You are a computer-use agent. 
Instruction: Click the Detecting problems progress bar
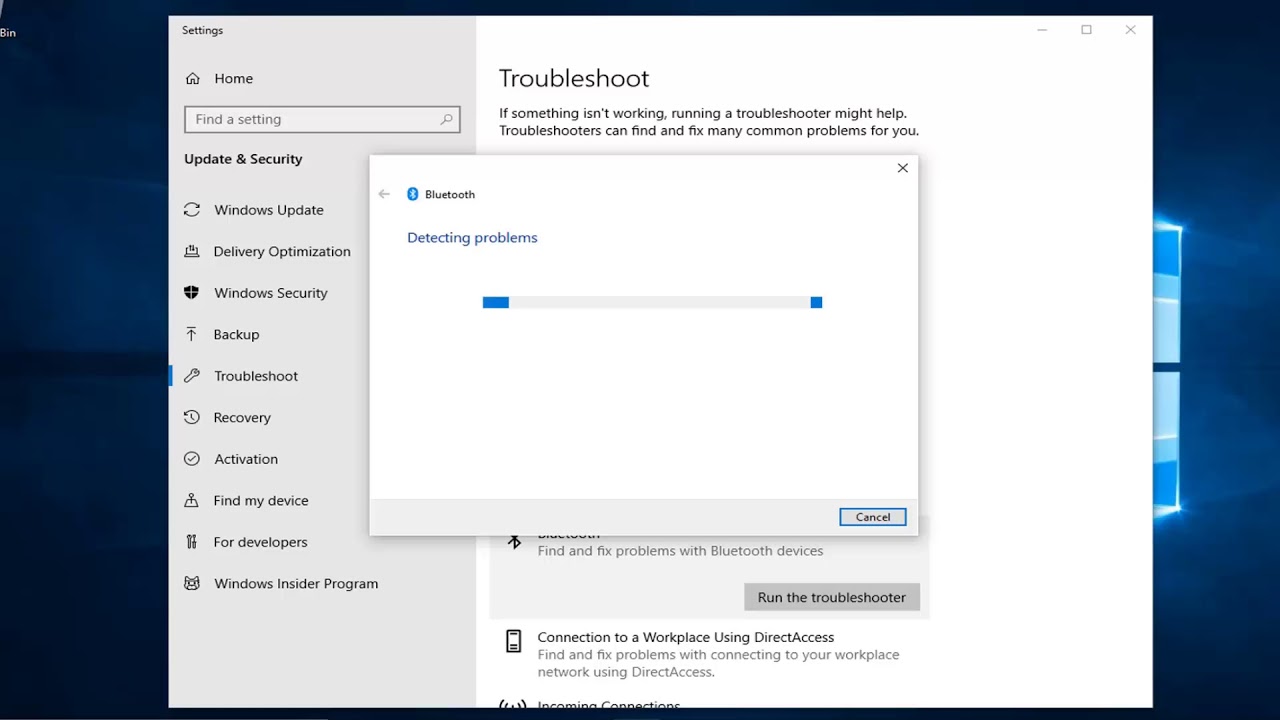[x=652, y=302]
